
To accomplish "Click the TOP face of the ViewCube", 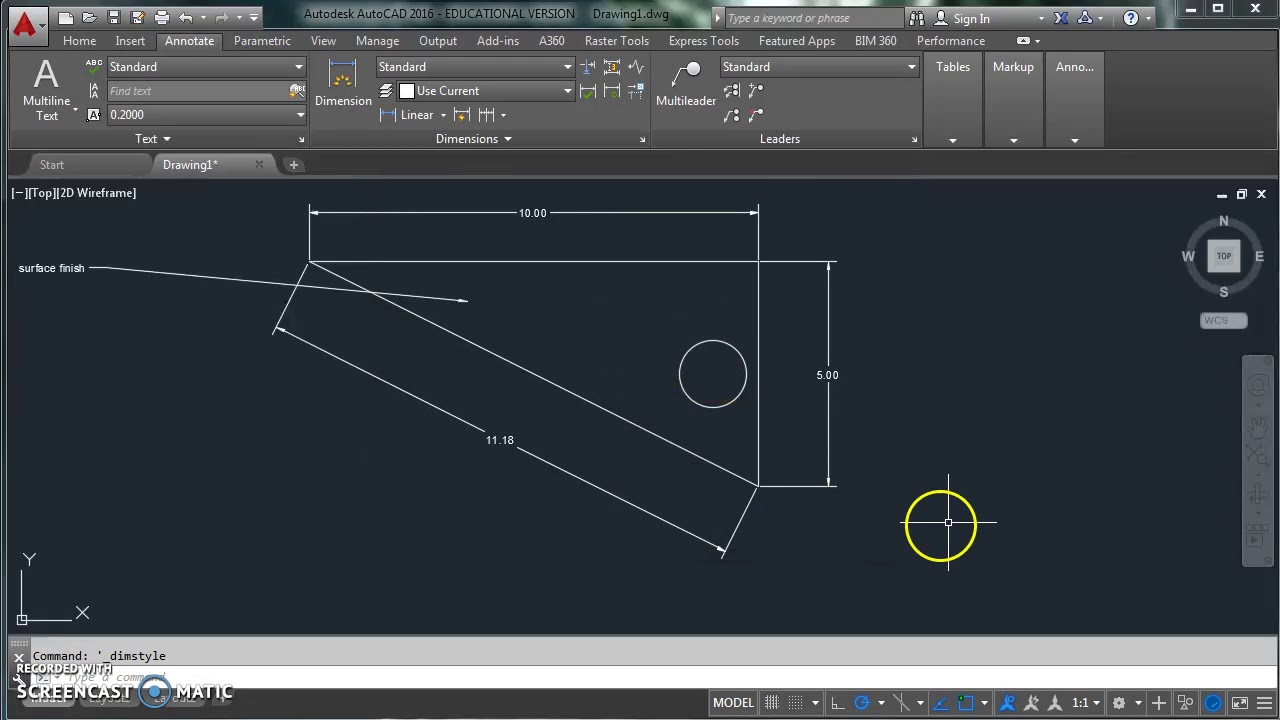I will 1223,256.
